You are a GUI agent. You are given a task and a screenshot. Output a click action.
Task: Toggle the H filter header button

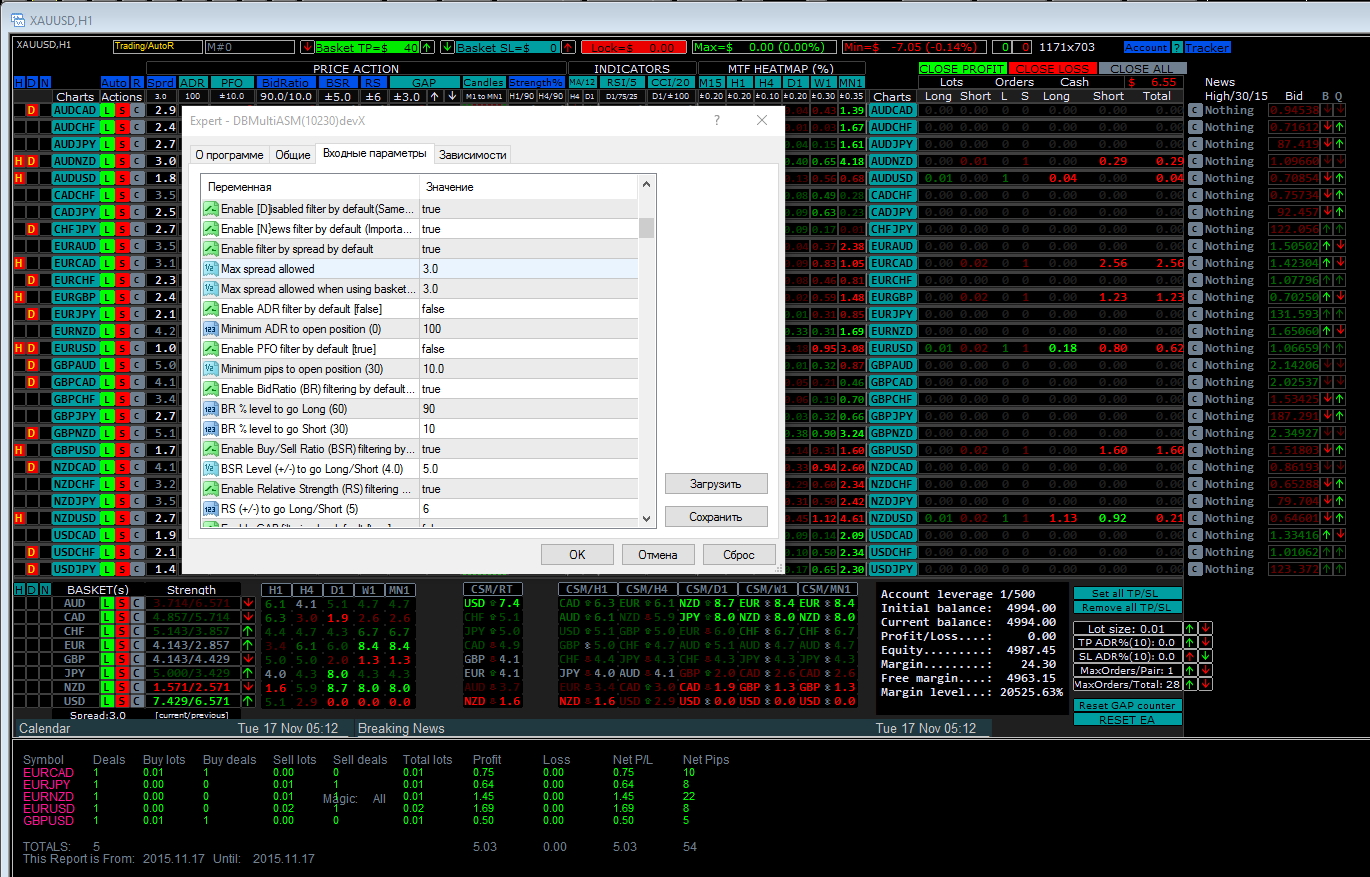click(19, 82)
